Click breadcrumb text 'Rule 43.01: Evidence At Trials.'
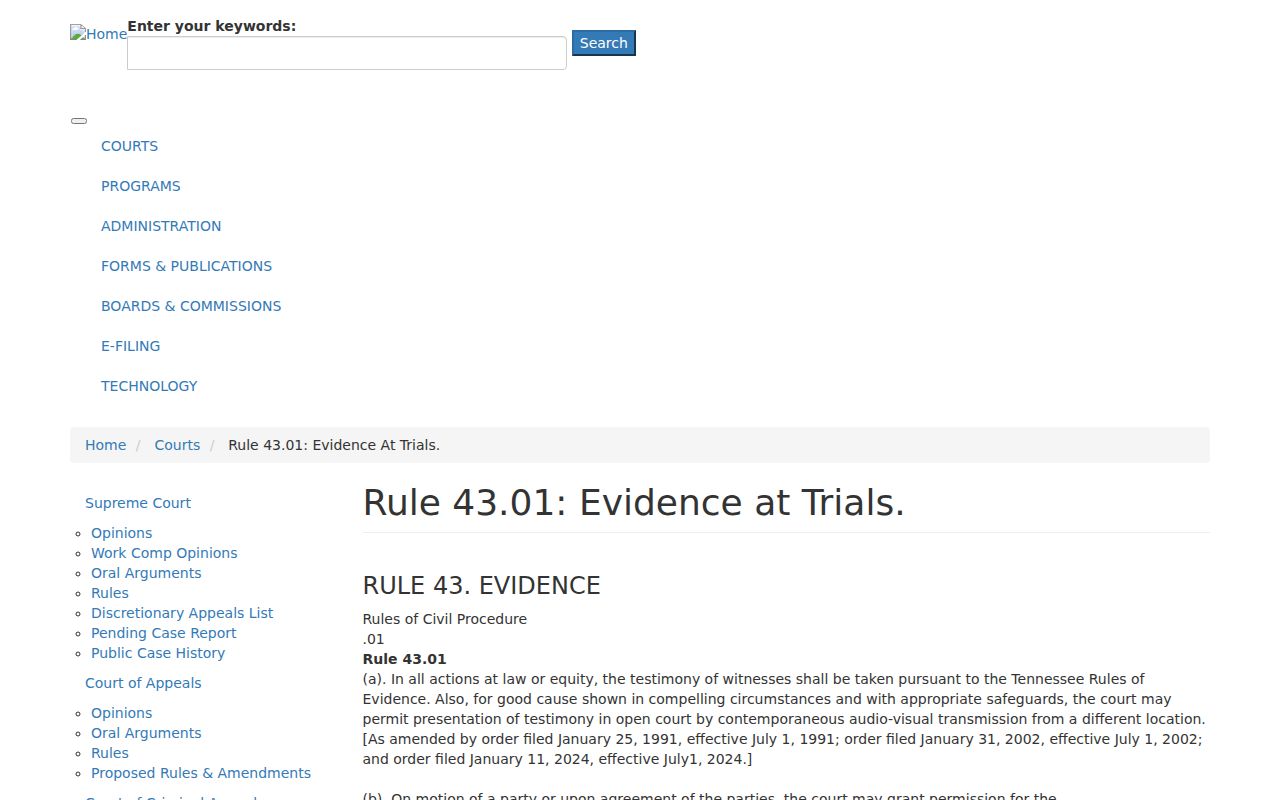Viewport: 1280px width, 800px height. [x=334, y=445]
